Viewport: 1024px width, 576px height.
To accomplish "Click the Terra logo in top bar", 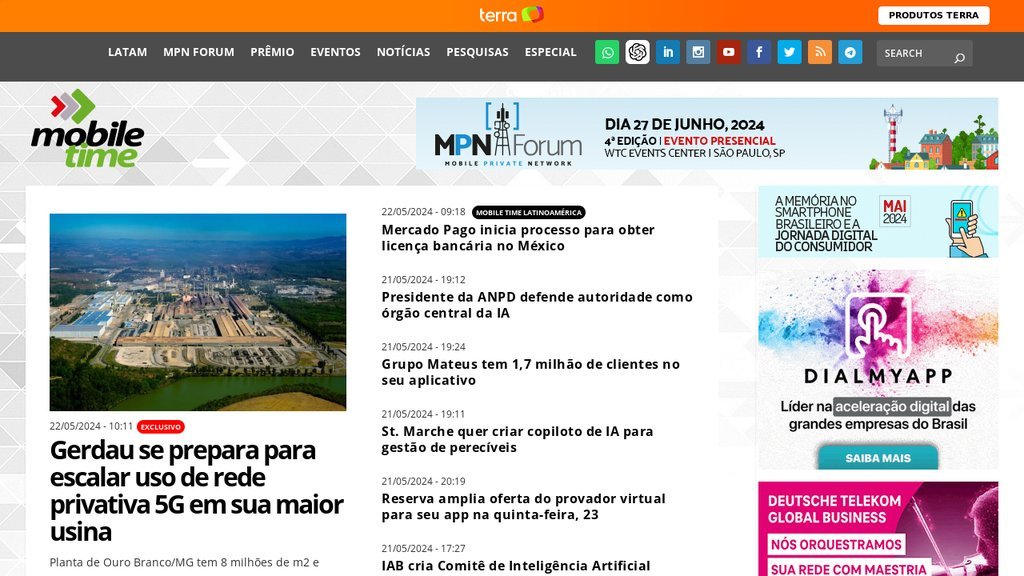I will [511, 14].
